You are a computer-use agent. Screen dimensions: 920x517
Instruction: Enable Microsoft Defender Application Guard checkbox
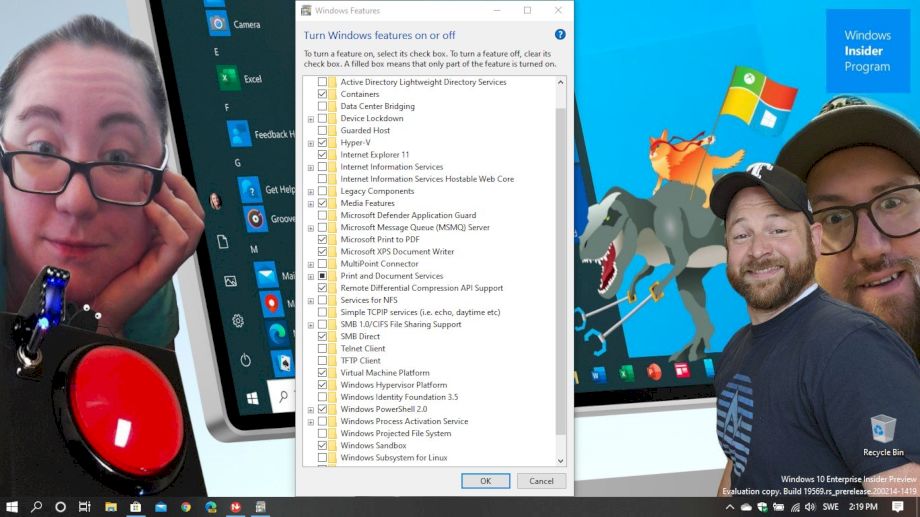point(322,215)
